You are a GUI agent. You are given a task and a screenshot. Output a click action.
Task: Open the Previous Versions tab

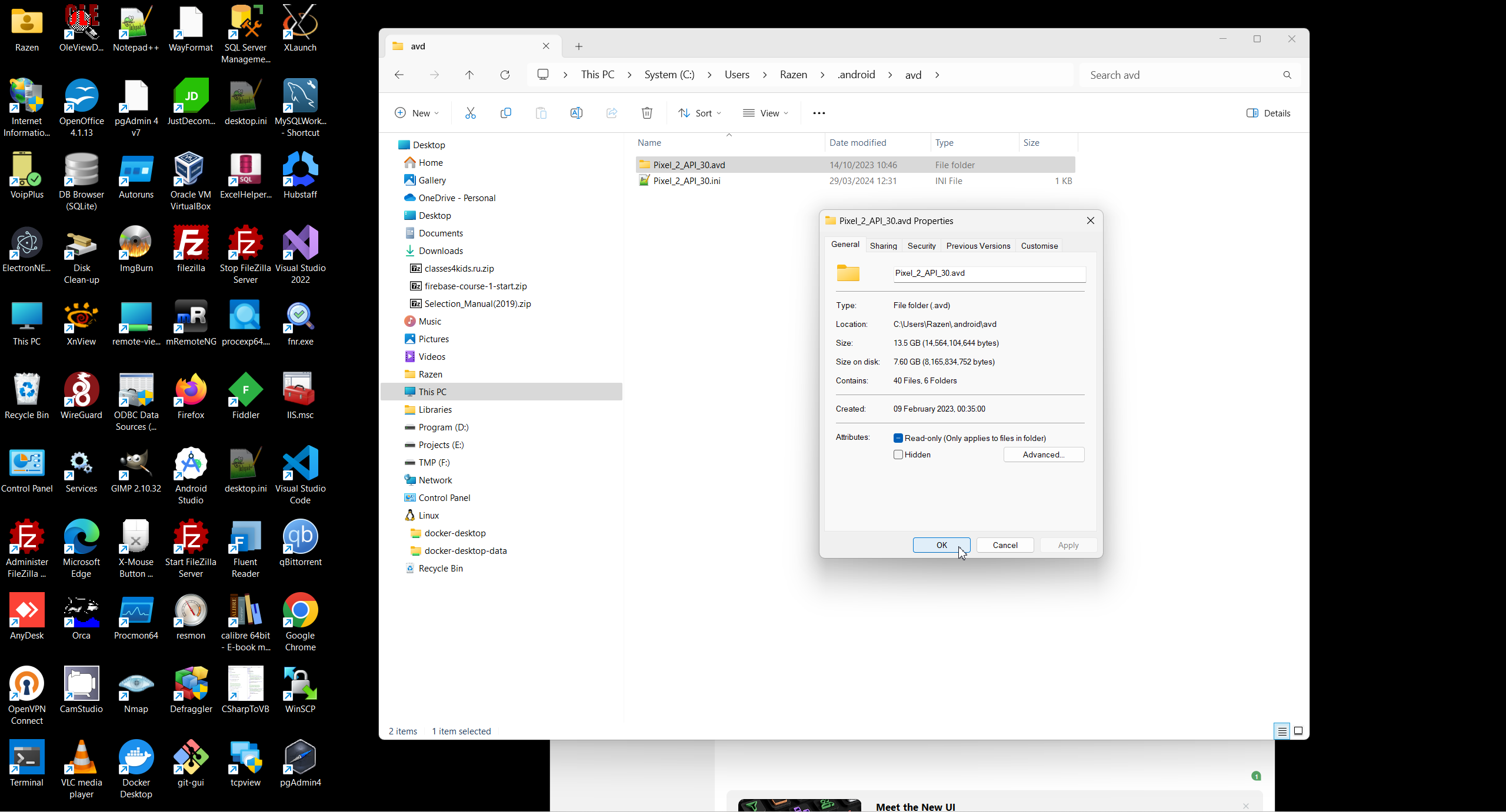click(x=978, y=246)
